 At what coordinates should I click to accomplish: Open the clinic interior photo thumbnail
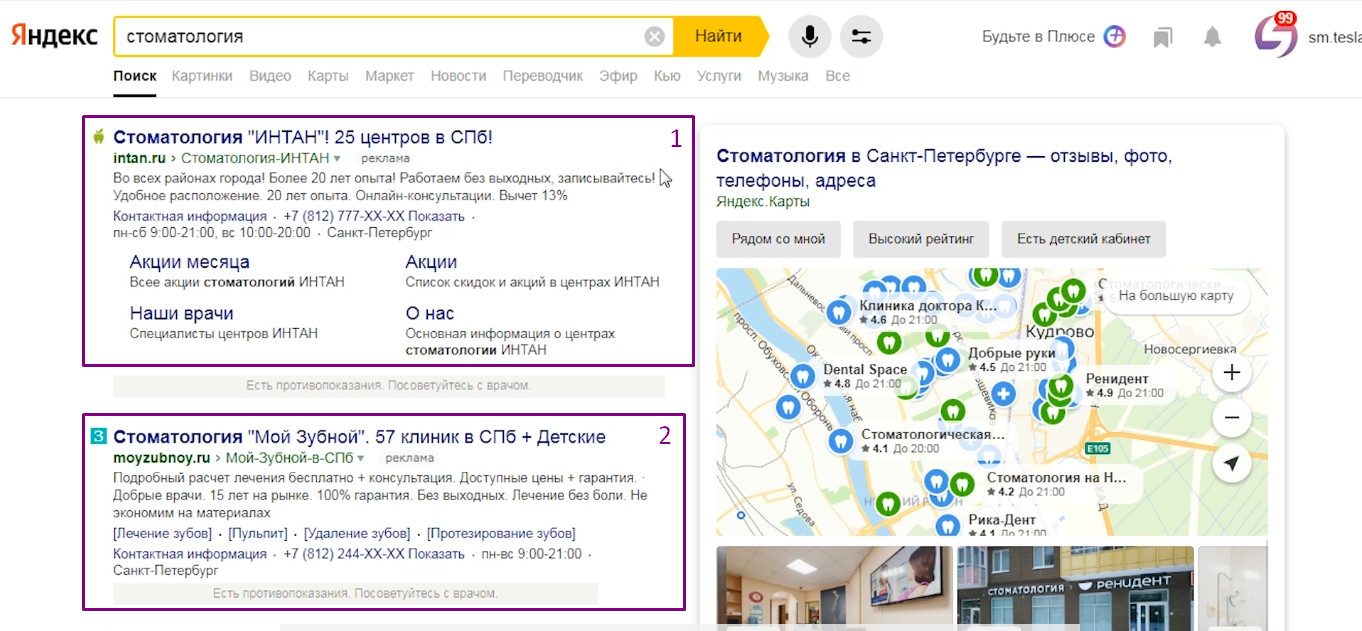(835, 588)
